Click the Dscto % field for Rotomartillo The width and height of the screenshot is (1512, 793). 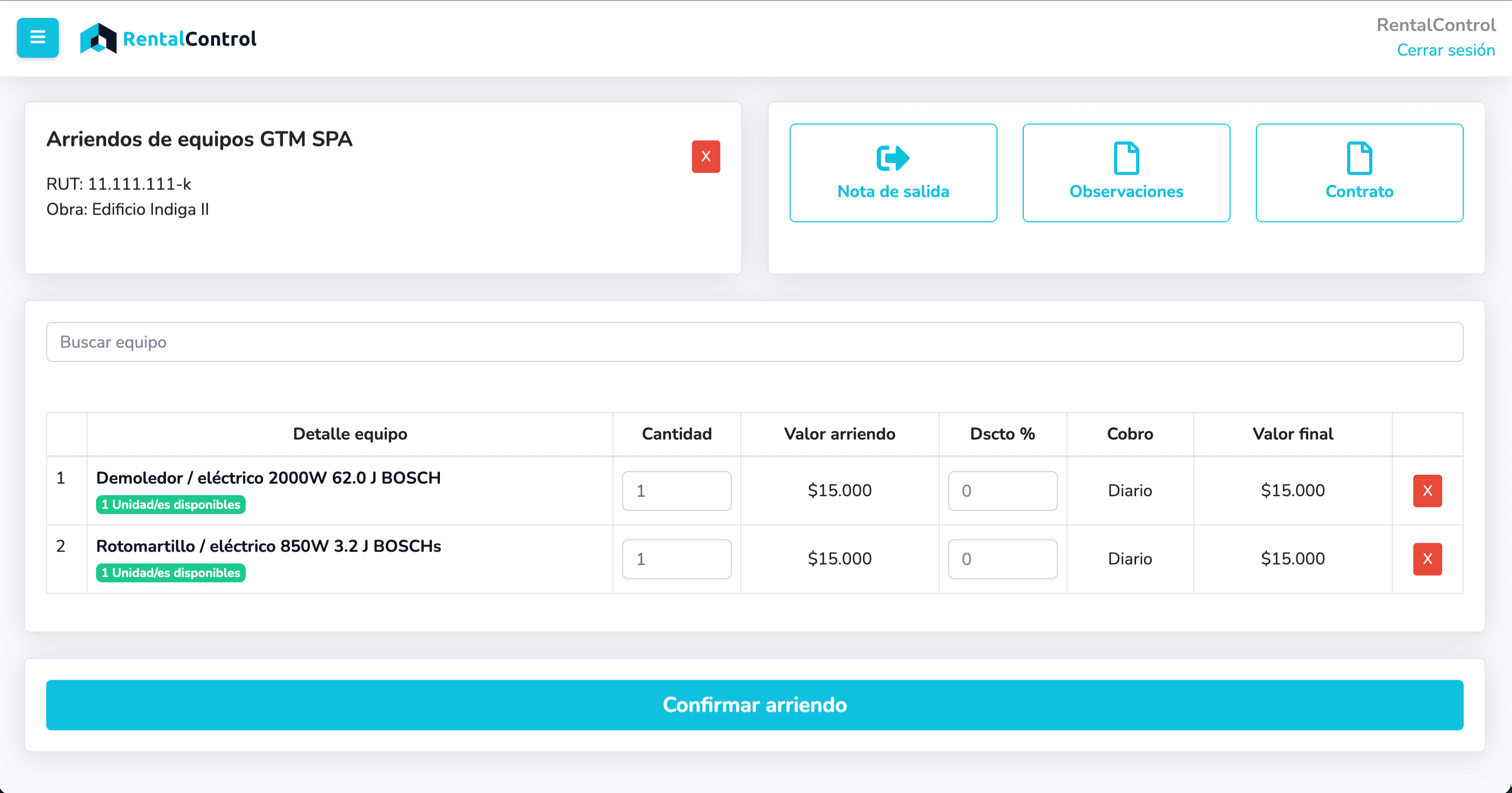(1003, 559)
